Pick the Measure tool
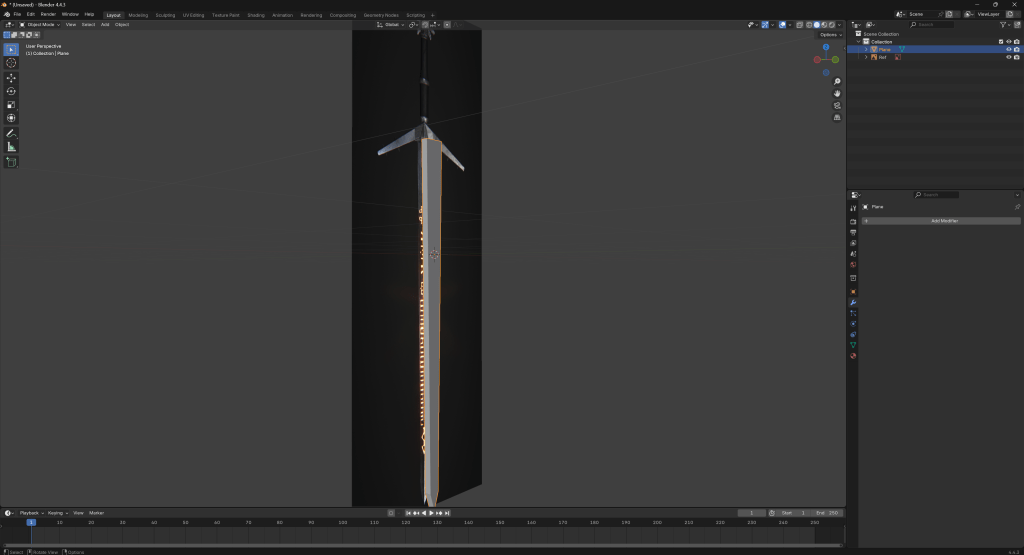The width and height of the screenshot is (1024, 555). 11,147
